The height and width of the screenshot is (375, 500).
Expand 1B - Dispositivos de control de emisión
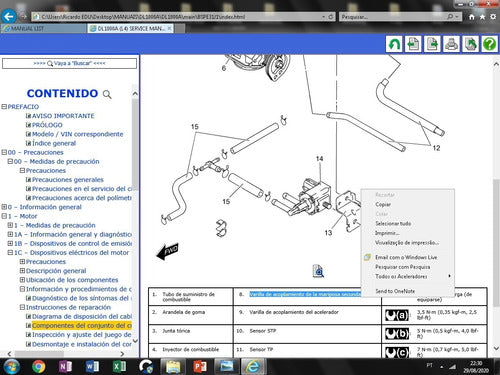10,243
